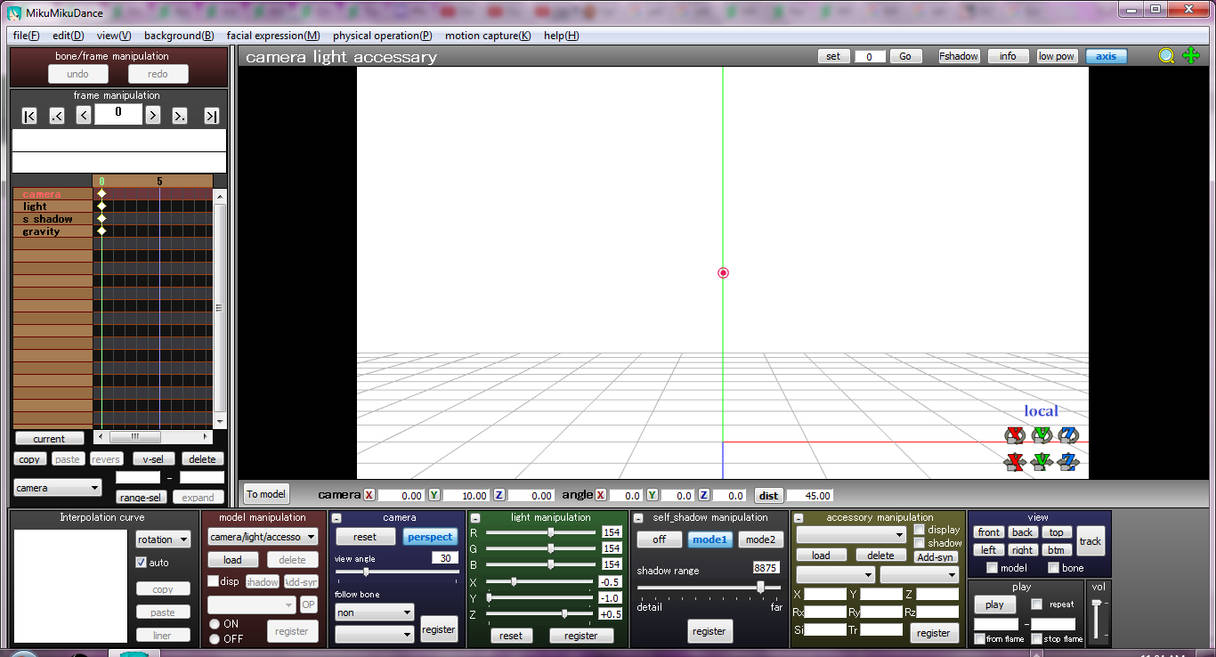Open the camera/light/accessory model dropdown
This screenshot has width=1216, height=657.
[x=263, y=537]
